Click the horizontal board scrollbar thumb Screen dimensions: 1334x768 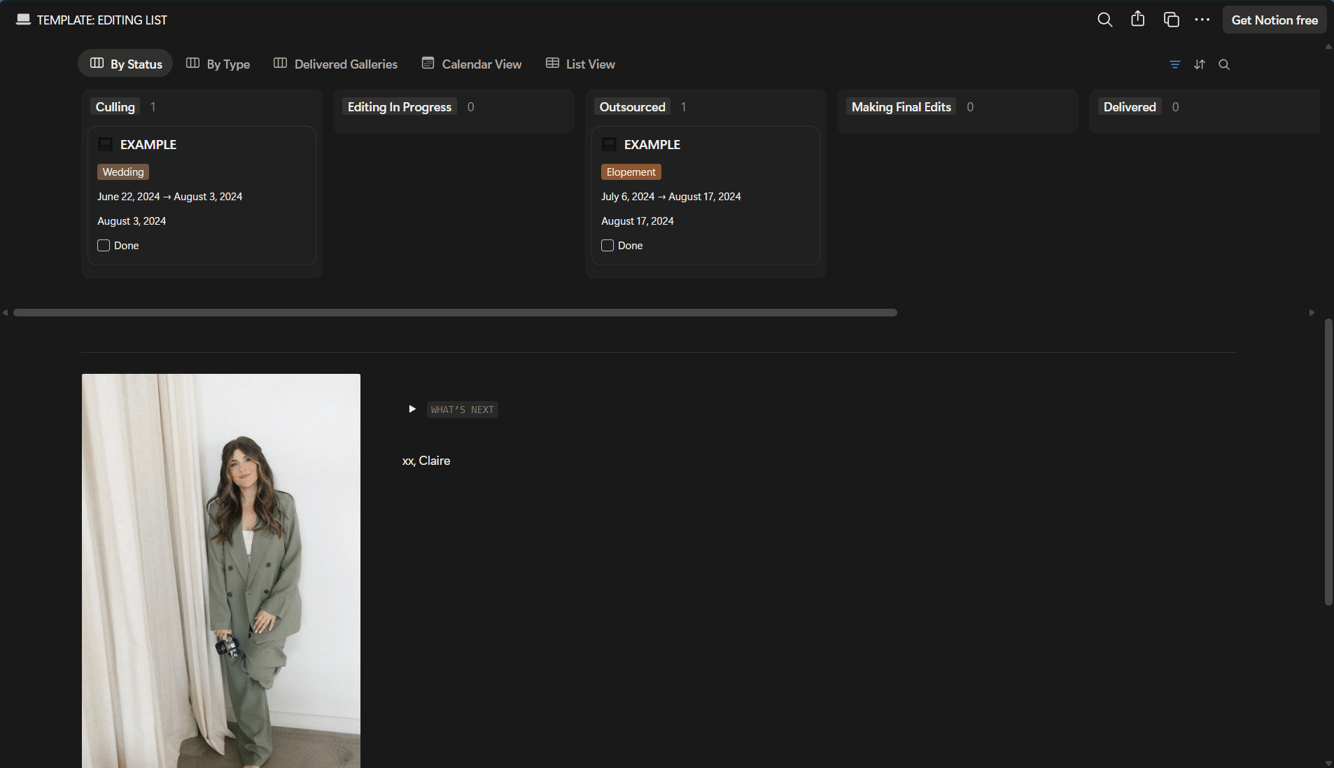pyautogui.click(x=455, y=313)
